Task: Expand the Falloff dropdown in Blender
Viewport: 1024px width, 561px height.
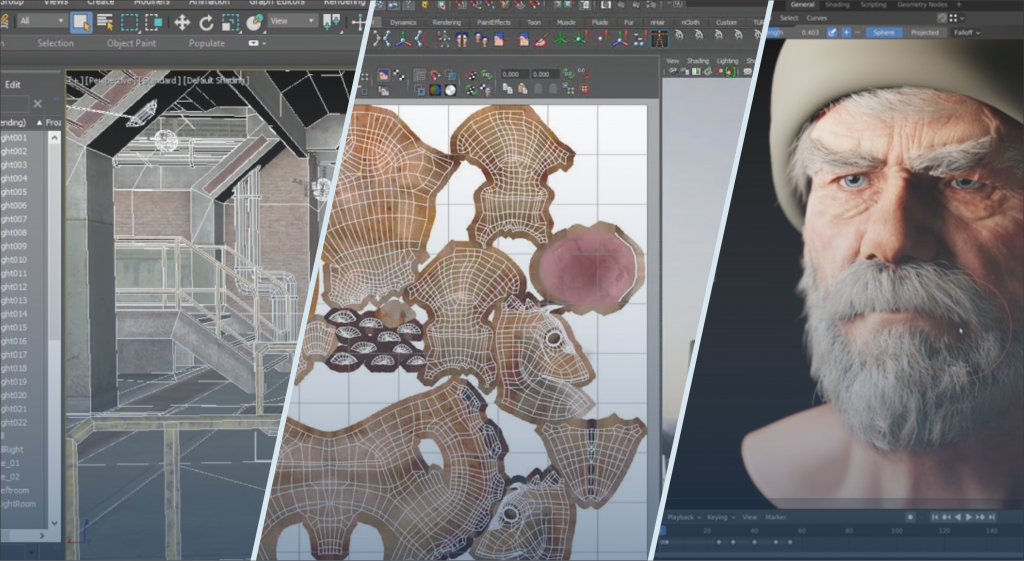Action: click(x=966, y=32)
